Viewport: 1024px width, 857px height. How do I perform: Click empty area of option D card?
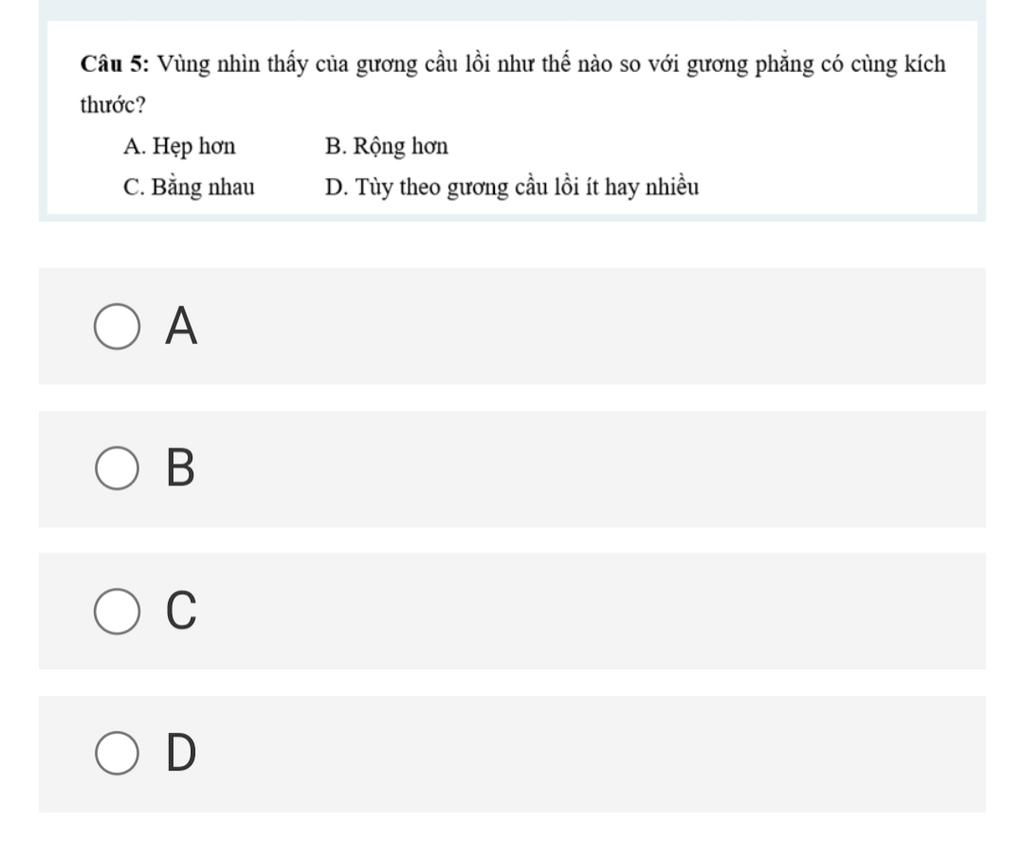588,754
